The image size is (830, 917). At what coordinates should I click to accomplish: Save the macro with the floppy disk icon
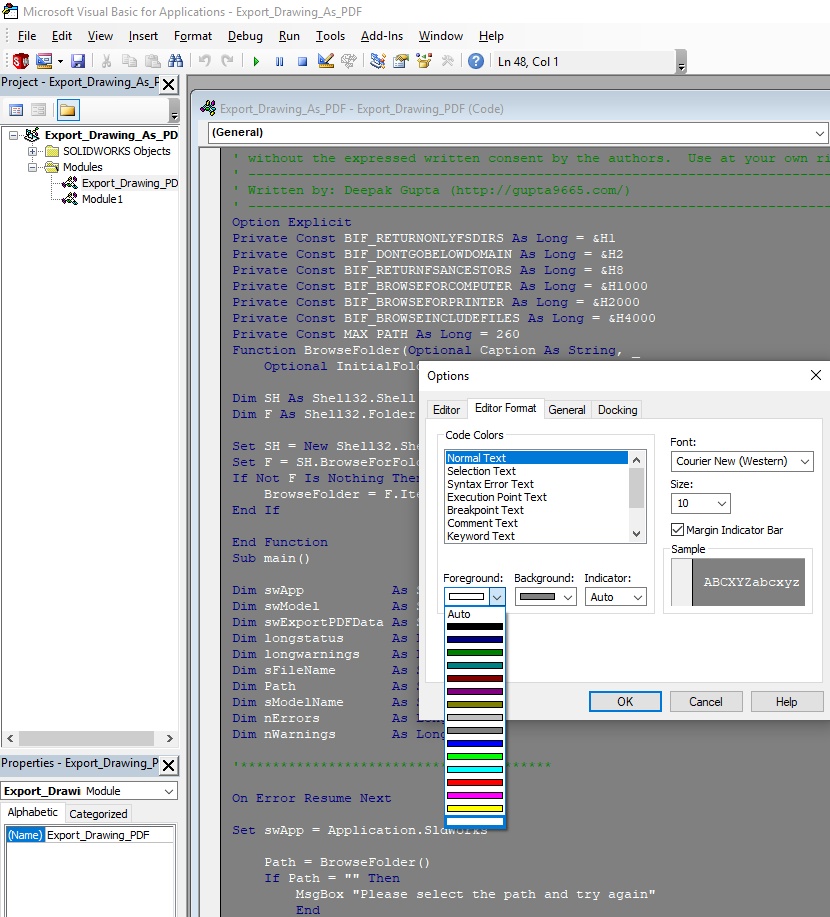click(78, 61)
